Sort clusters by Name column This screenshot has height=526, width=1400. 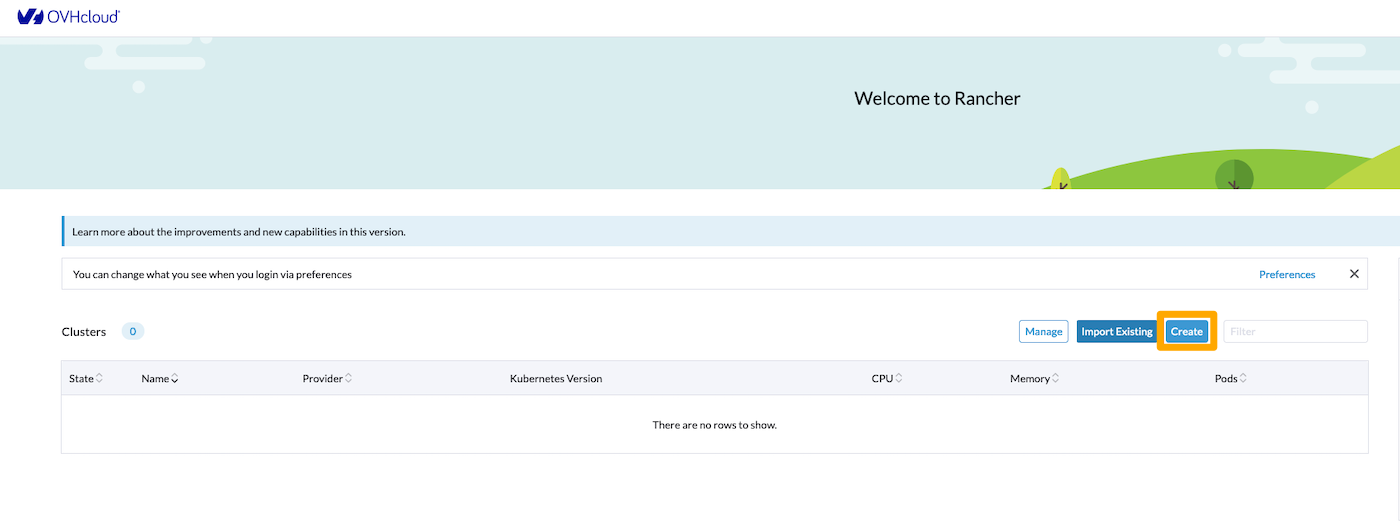(160, 379)
